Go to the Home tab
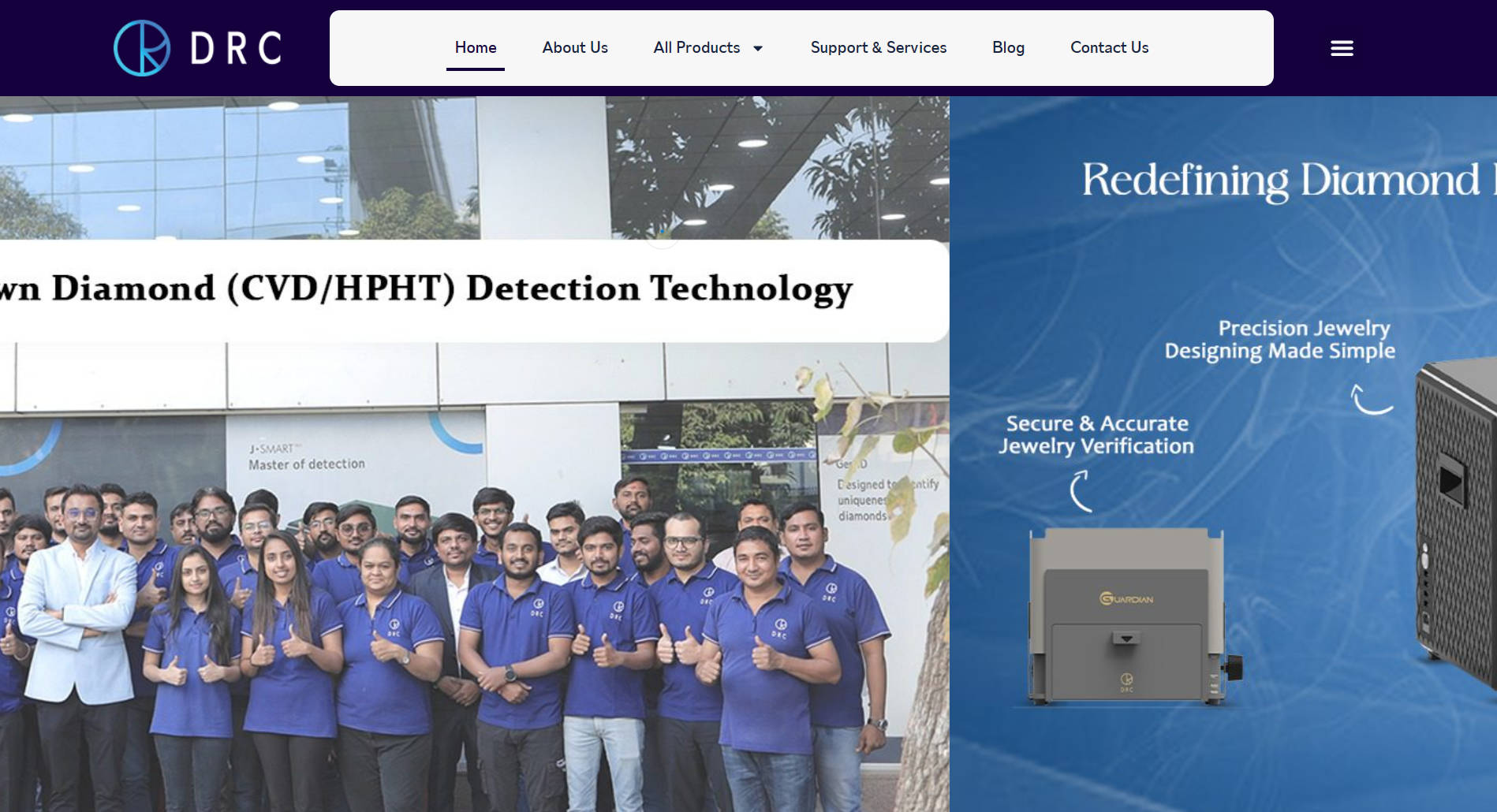The image size is (1497, 812). click(476, 48)
